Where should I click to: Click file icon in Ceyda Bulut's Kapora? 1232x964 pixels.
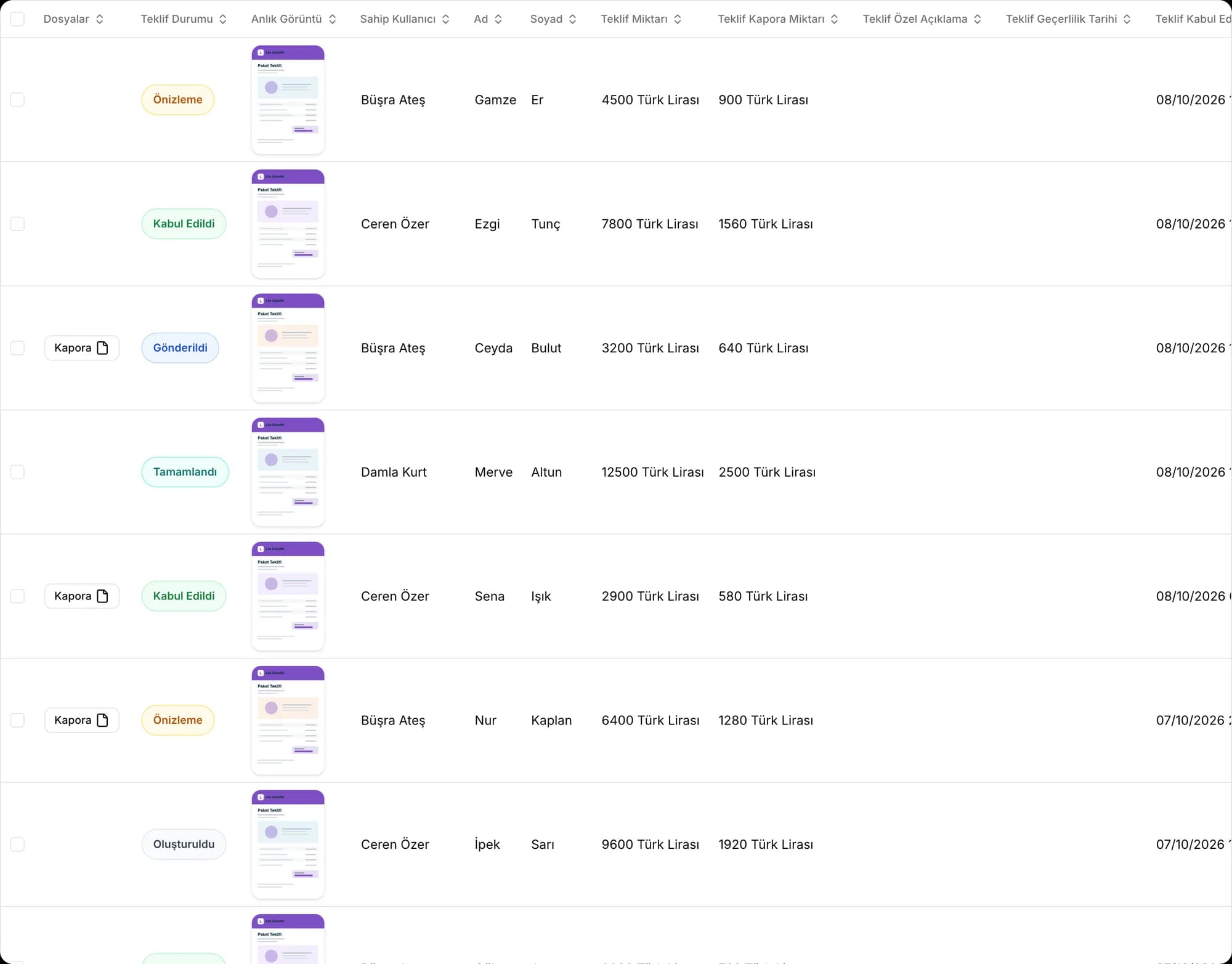pyautogui.click(x=103, y=348)
